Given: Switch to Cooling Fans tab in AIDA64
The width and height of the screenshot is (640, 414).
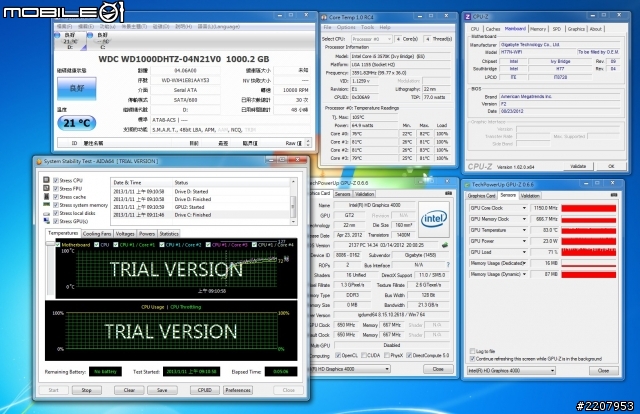Looking at the screenshot, I should point(97,234).
